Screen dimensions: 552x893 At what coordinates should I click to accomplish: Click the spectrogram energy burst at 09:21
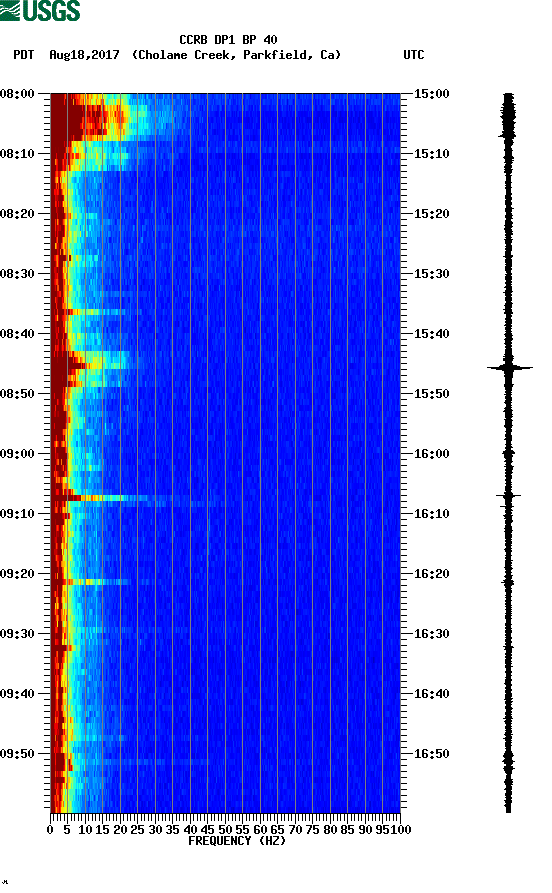coord(91,582)
